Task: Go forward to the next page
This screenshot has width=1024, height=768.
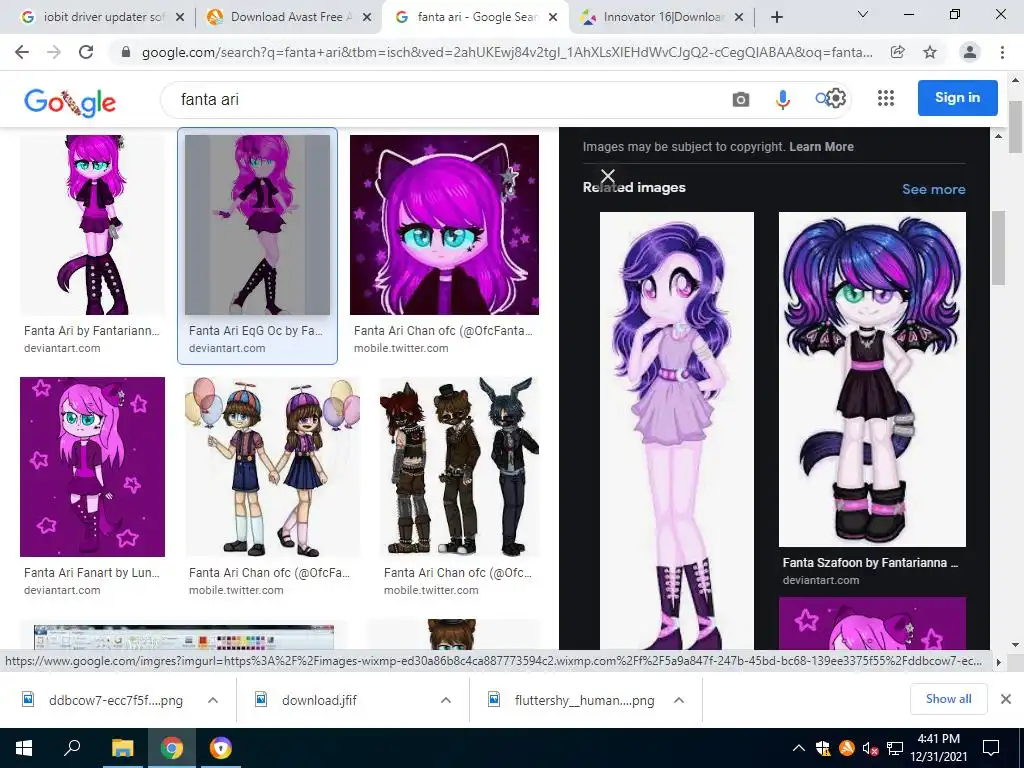Action: click(x=54, y=52)
